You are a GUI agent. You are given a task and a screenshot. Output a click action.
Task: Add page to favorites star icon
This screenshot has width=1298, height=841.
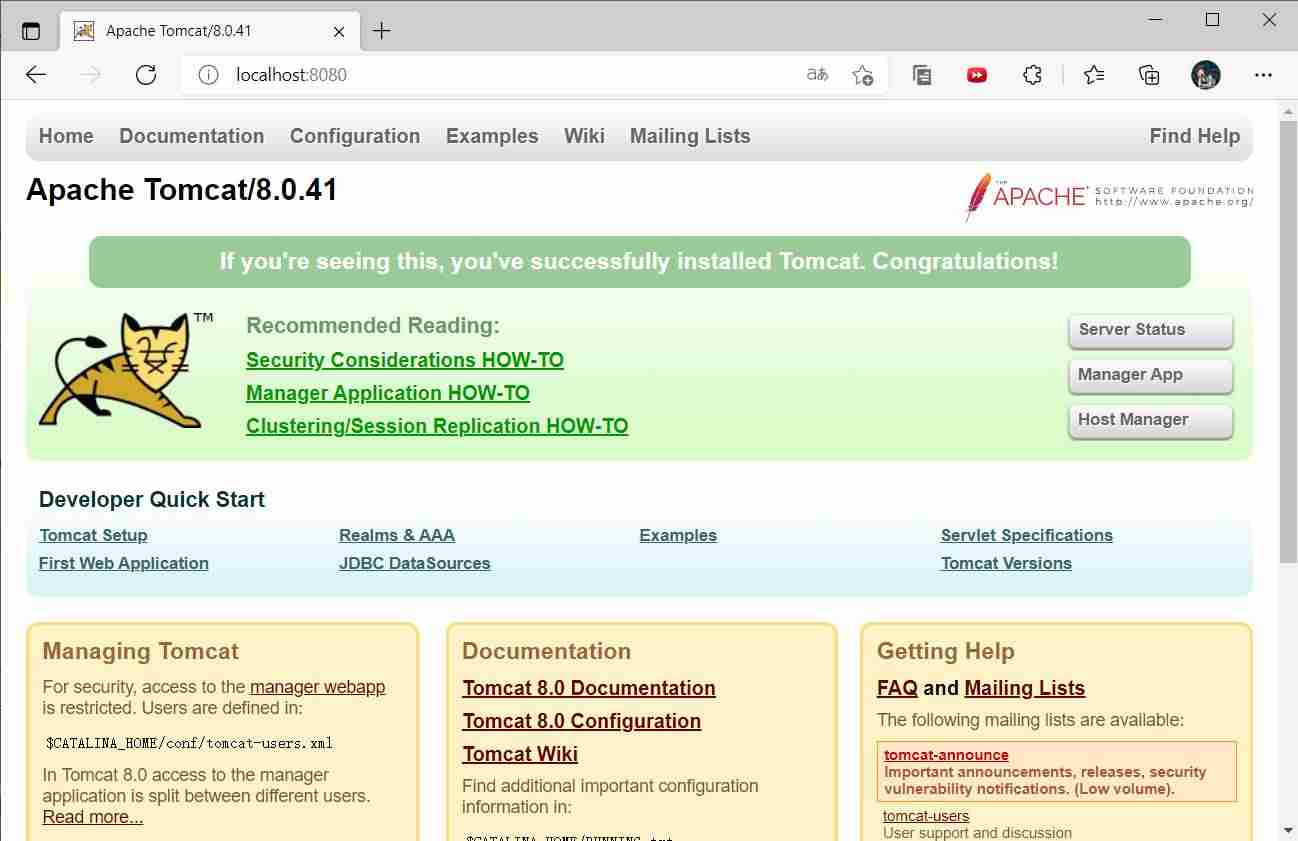click(x=862, y=75)
